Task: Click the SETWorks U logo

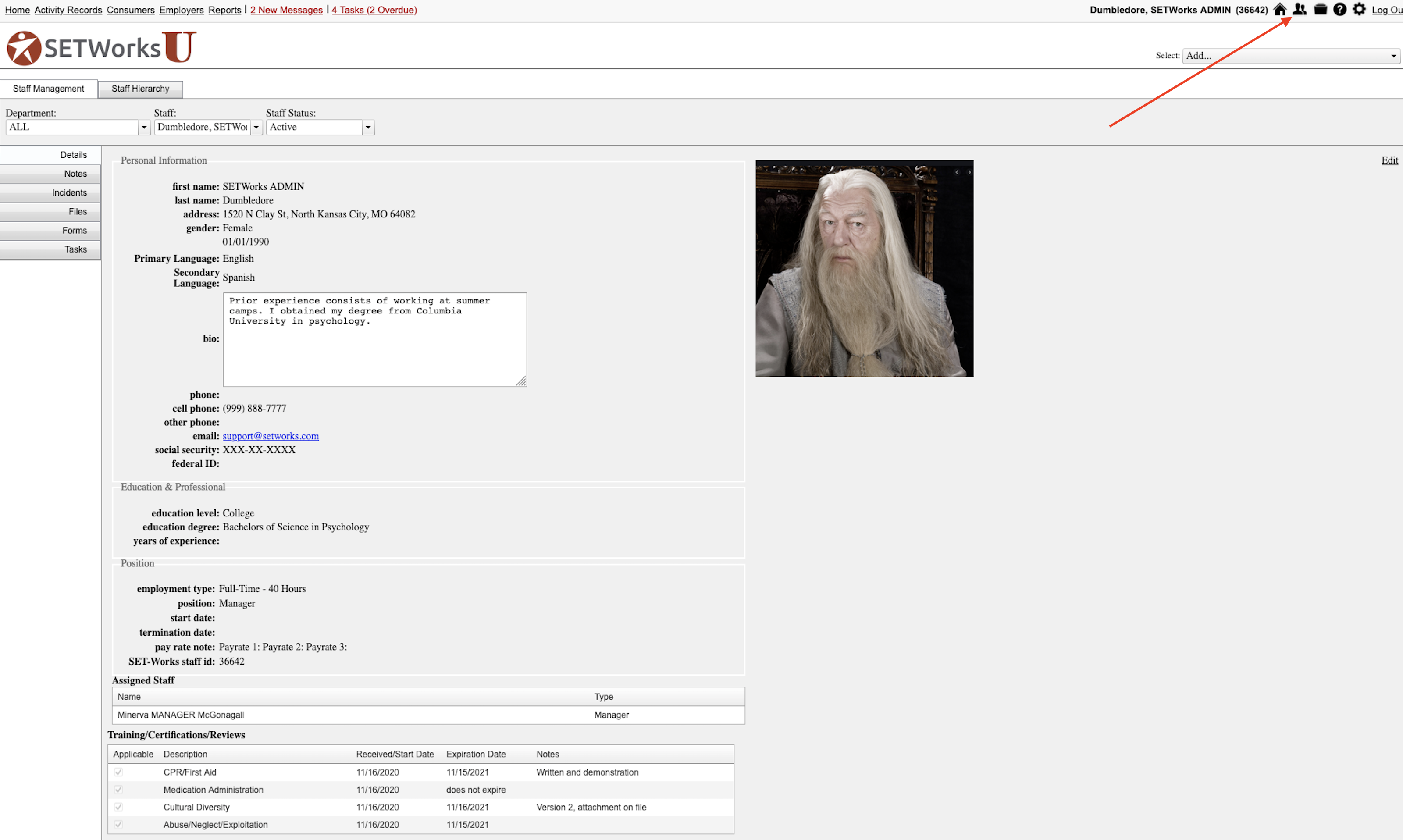Action: 102,47
